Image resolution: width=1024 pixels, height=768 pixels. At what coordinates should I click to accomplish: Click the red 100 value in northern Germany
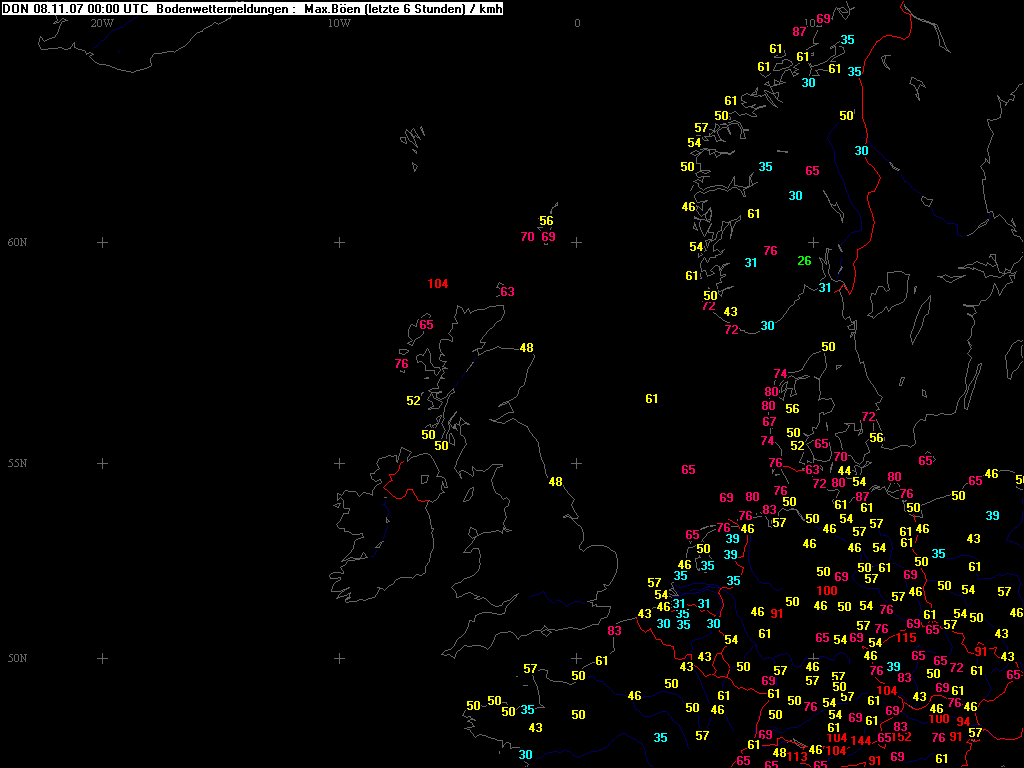[x=827, y=591]
